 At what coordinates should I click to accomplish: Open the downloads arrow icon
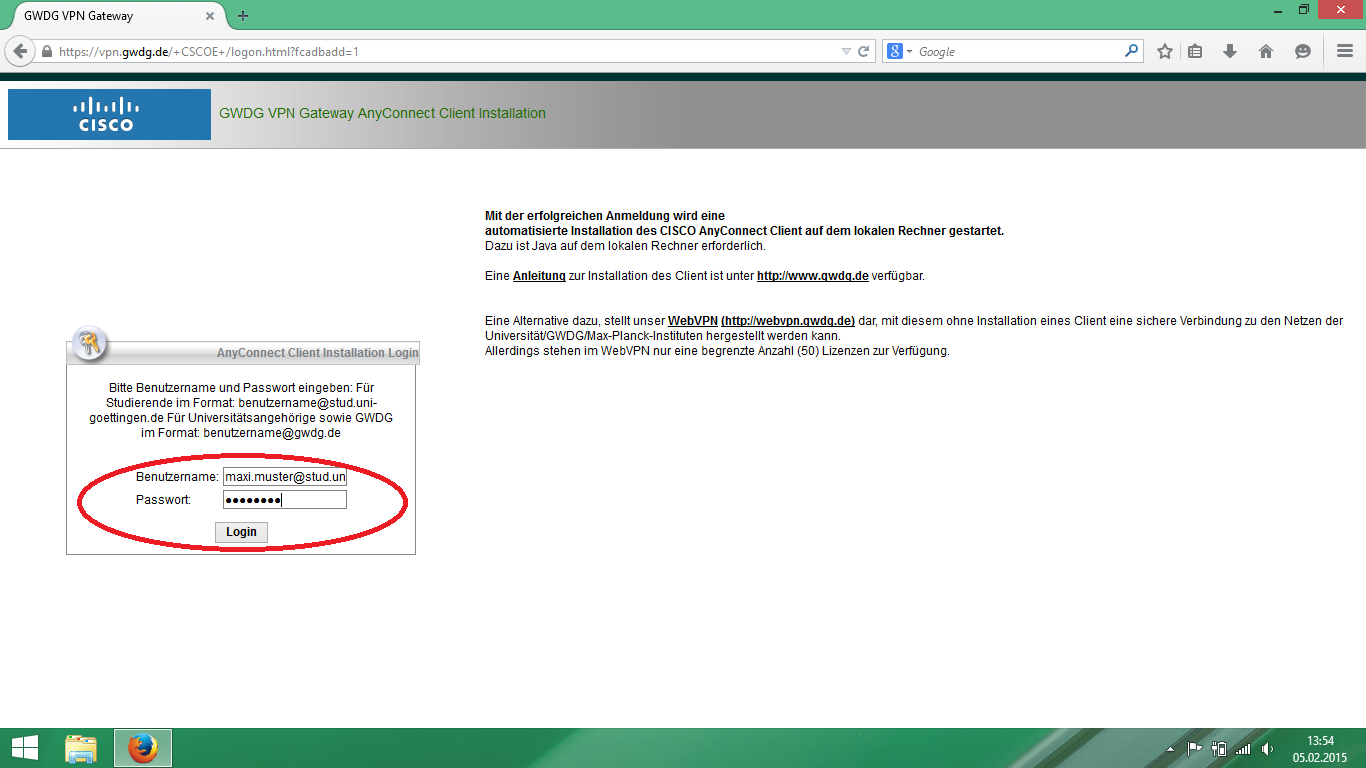click(x=1230, y=51)
